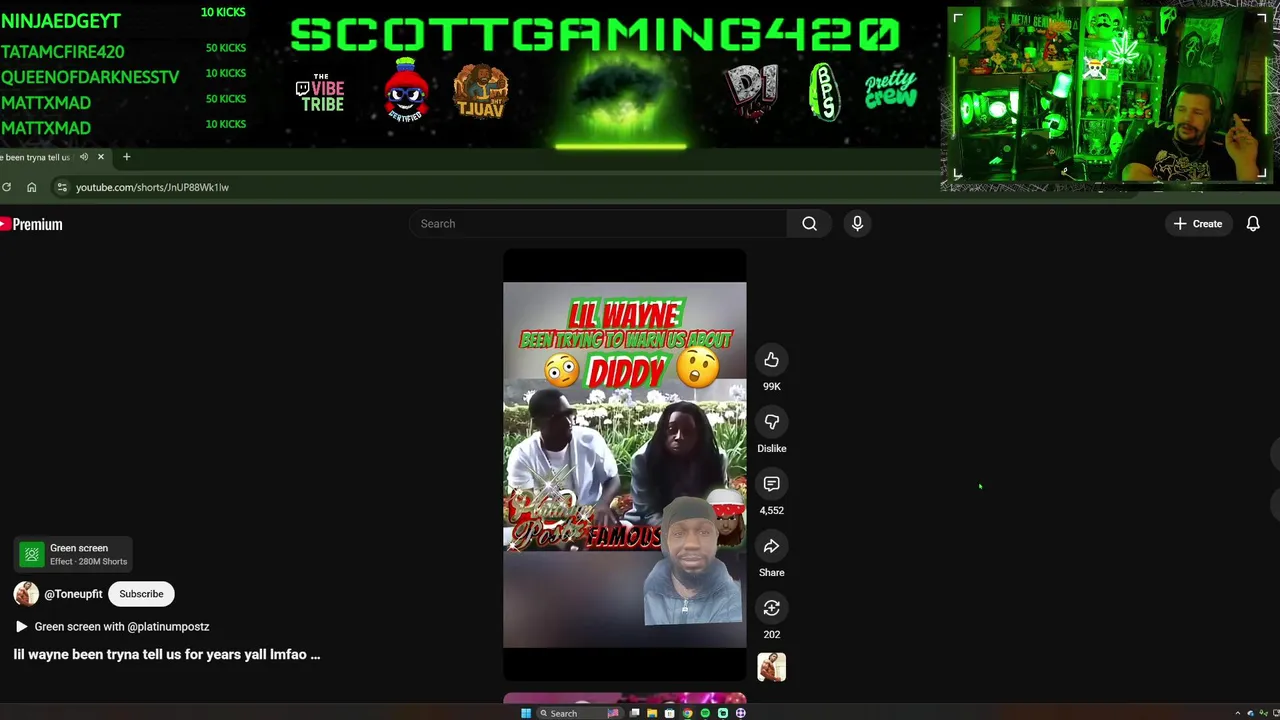The image size is (1280, 720).
Task: Open Spotify from the taskbar
Action: pyautogui.click(x=705, y=713)
